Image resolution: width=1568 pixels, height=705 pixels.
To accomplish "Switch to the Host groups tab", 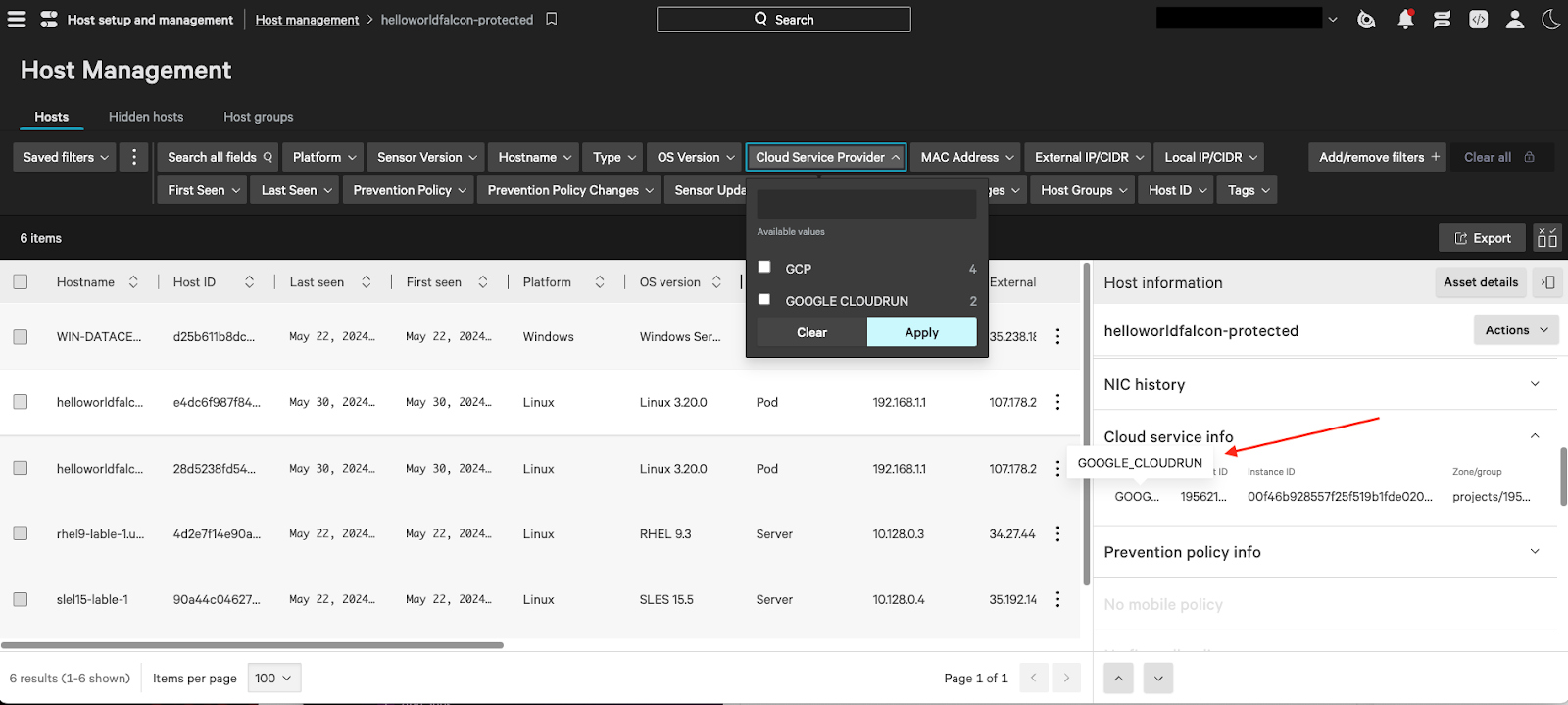I will 259,117.
